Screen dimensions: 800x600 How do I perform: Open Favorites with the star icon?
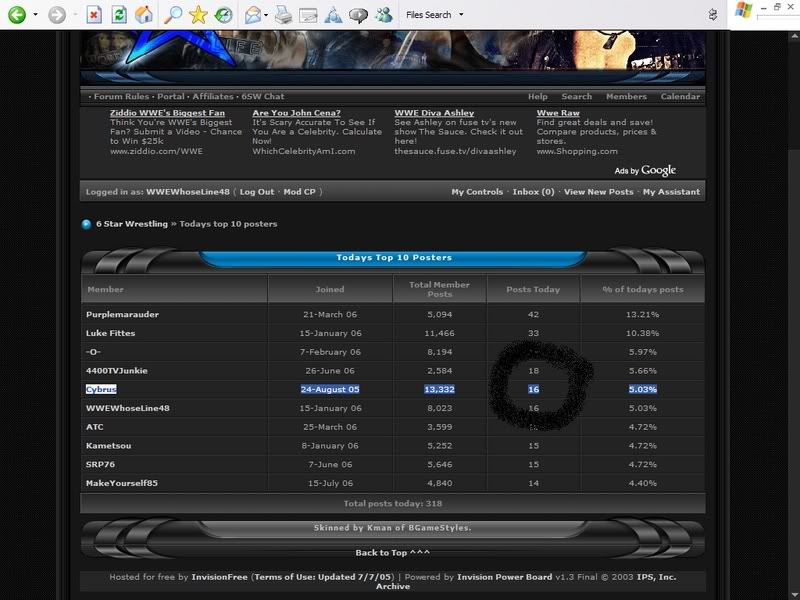[199, 15]
